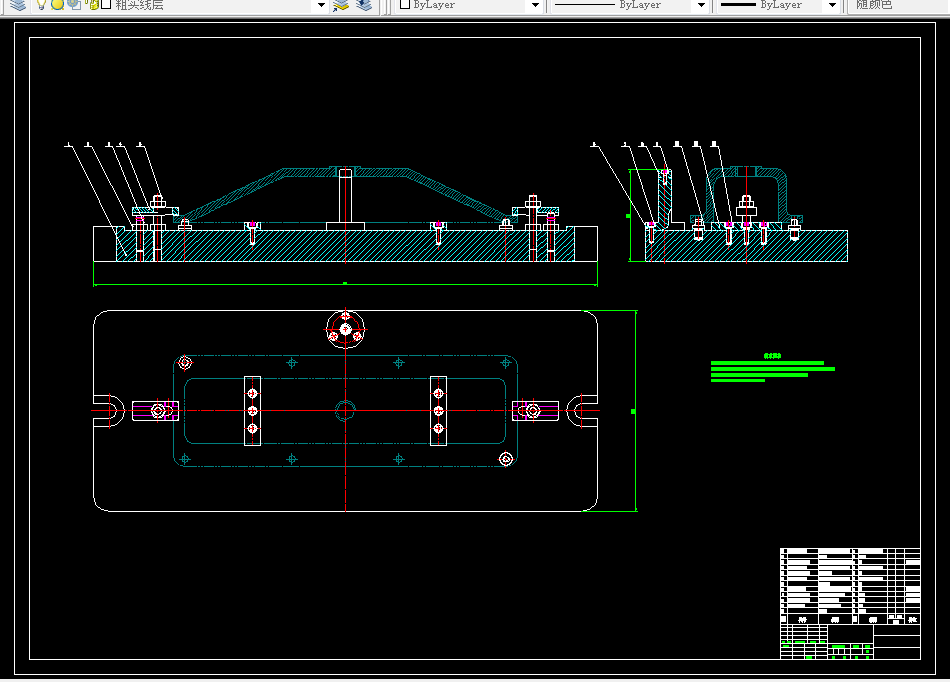
Task: Open the linetype ByLayer dropdown
Action: pos(700,5)
